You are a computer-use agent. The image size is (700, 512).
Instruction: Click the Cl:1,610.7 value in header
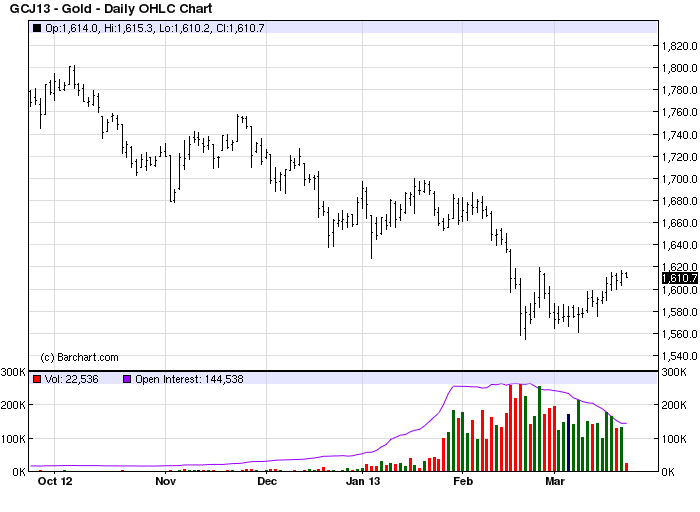pos(240,28)
